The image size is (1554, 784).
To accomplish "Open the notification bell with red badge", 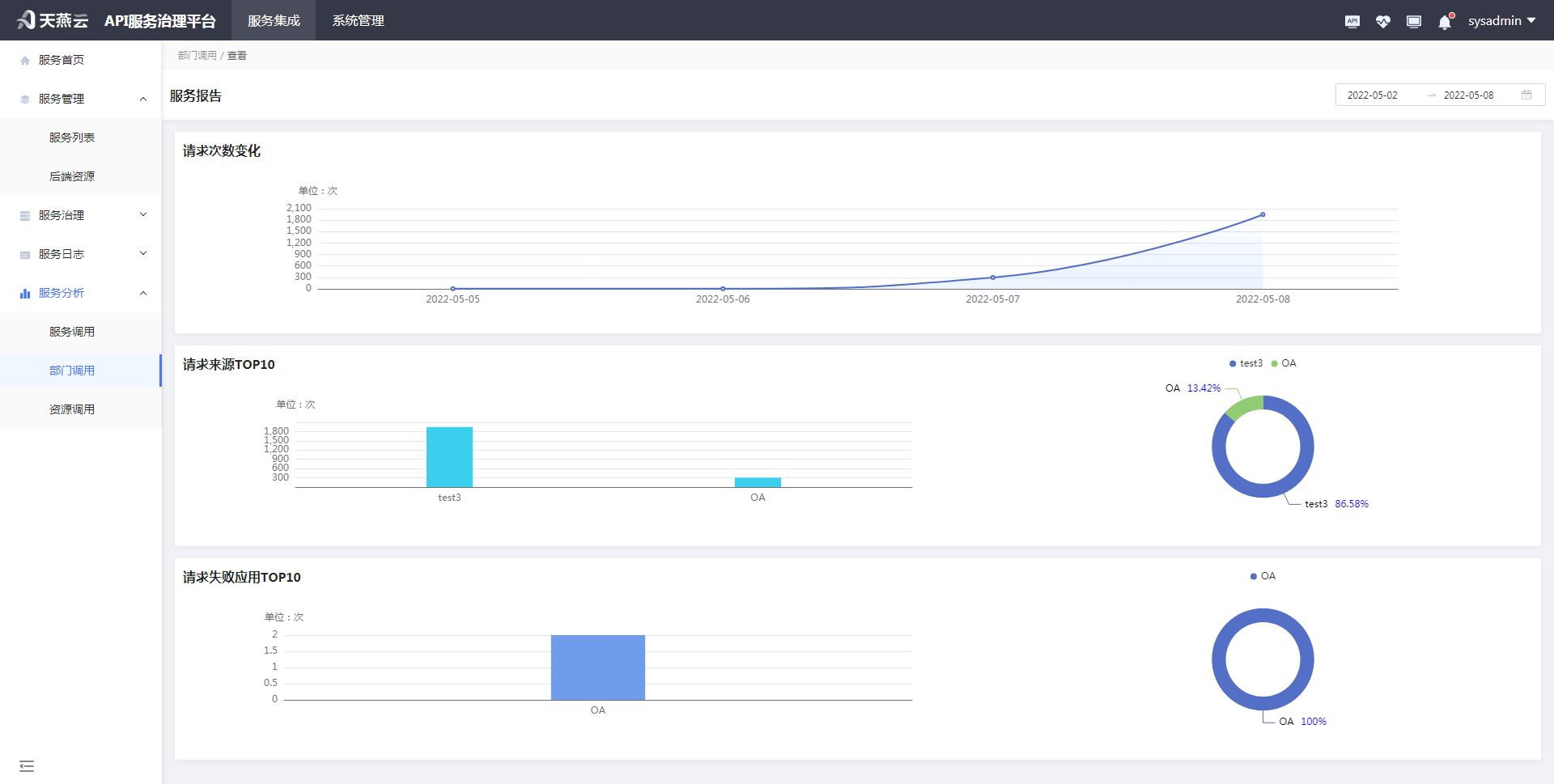I will [1444, 20].
